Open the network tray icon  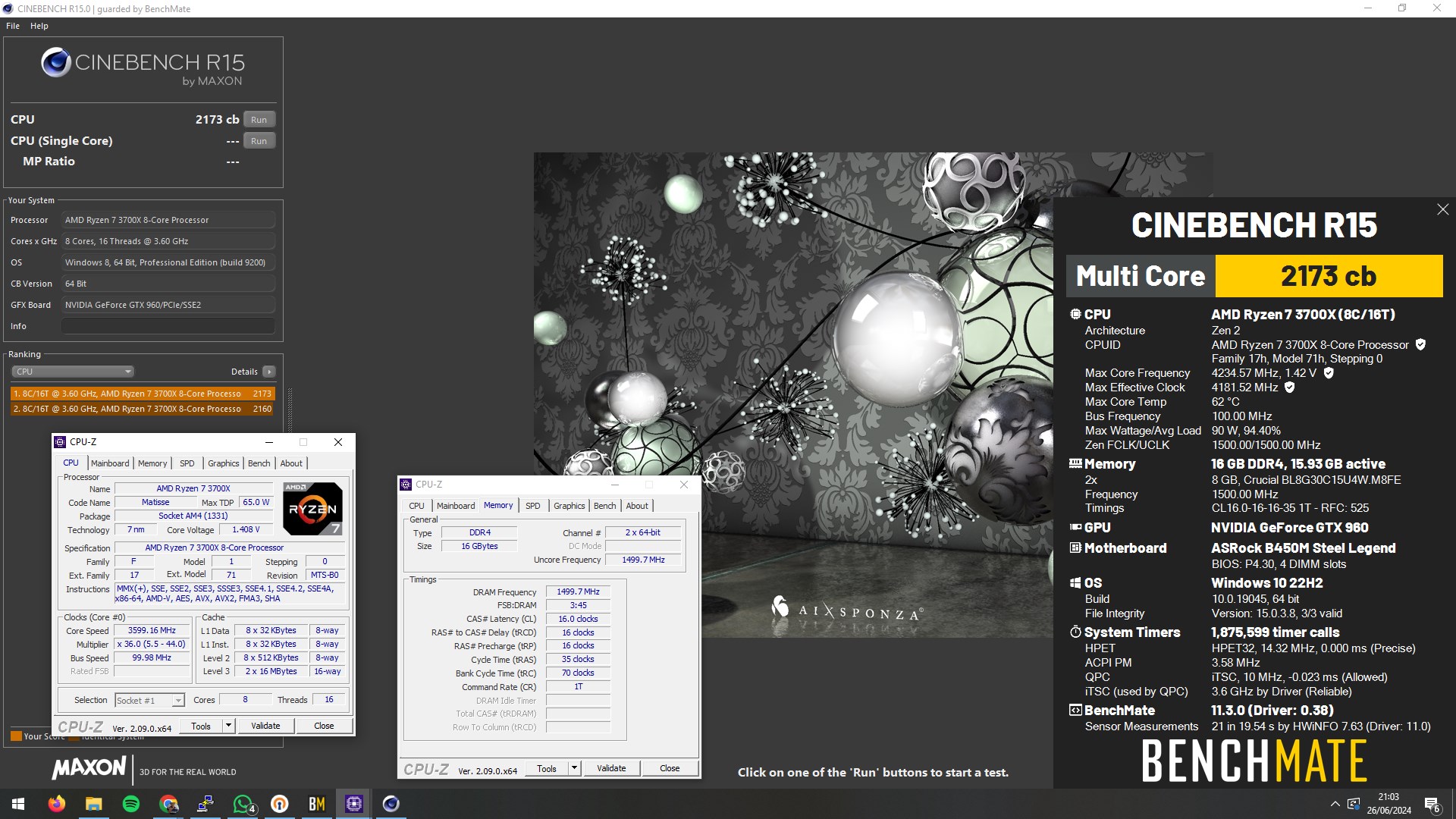click(1354, 804)
